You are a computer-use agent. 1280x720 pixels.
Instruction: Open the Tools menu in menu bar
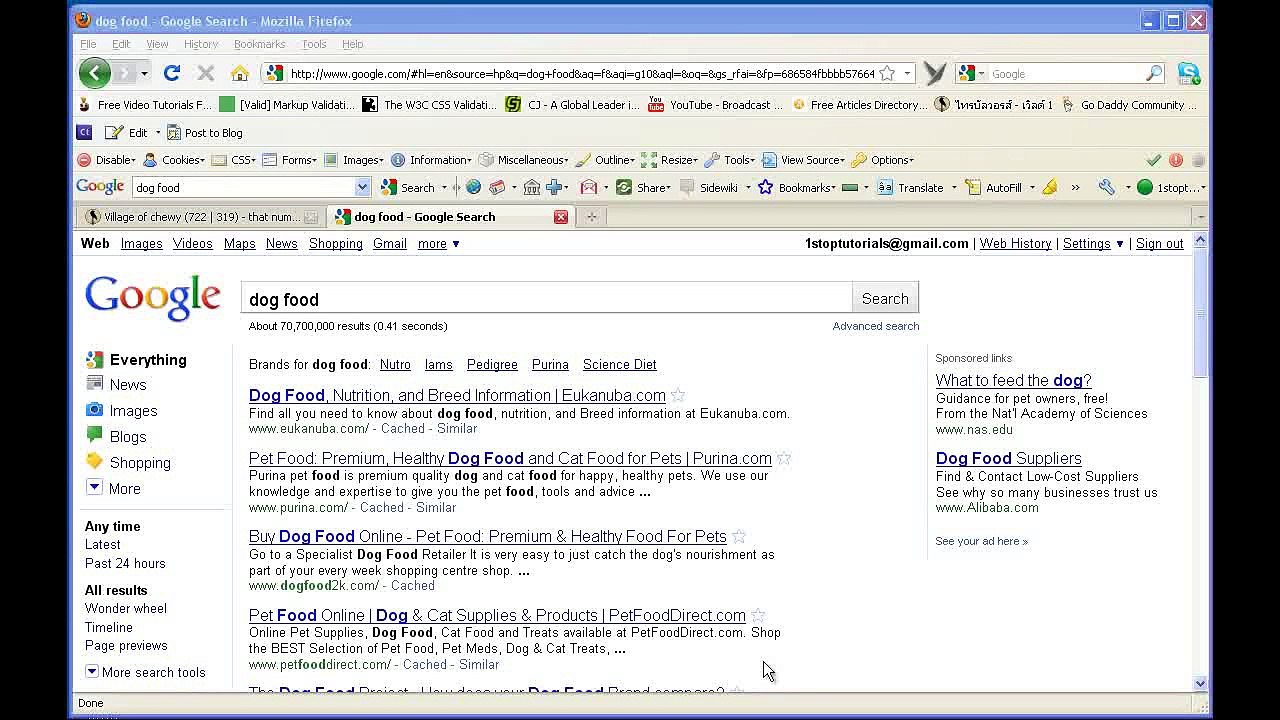coord(314,44)
